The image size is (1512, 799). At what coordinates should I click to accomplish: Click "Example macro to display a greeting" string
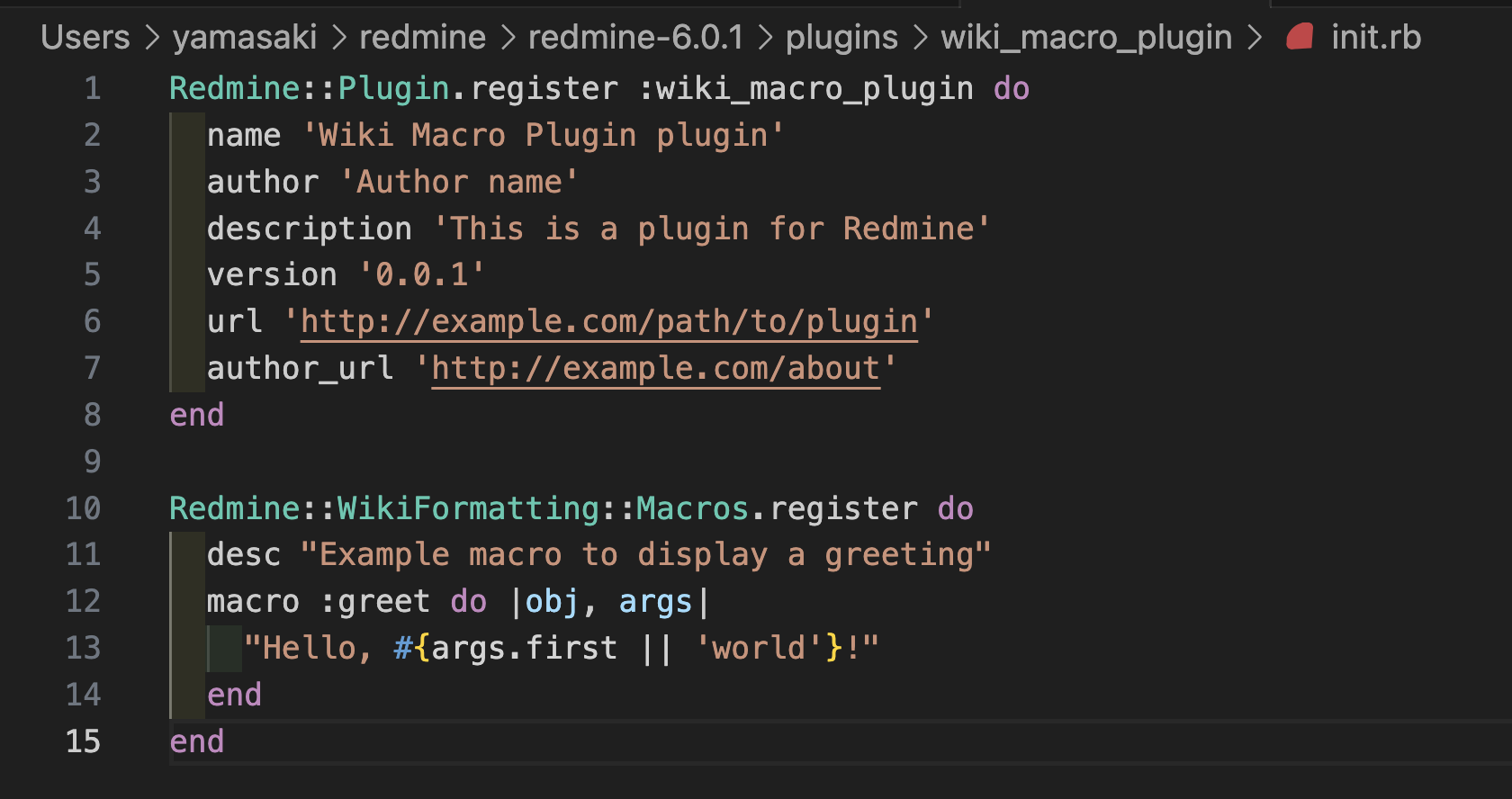coord(646,554)
